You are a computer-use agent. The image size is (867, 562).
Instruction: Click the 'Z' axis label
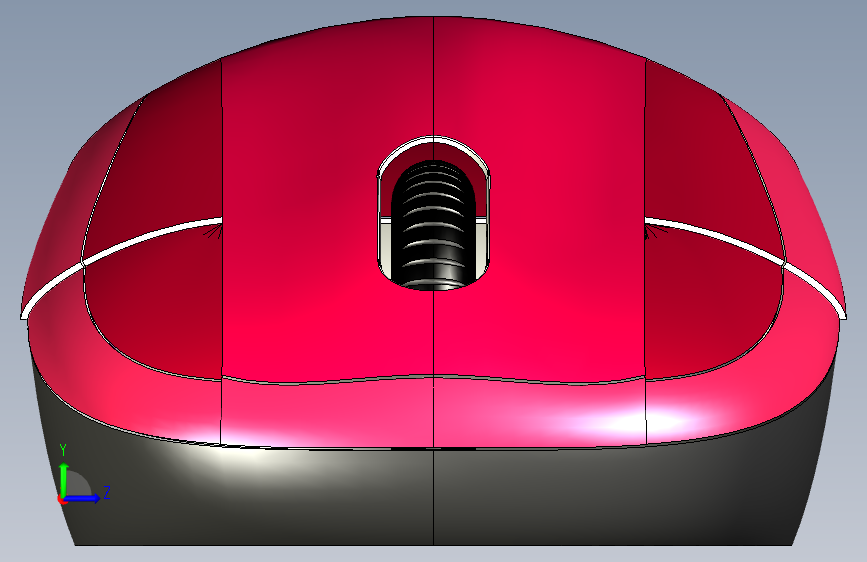coord(107,492)
